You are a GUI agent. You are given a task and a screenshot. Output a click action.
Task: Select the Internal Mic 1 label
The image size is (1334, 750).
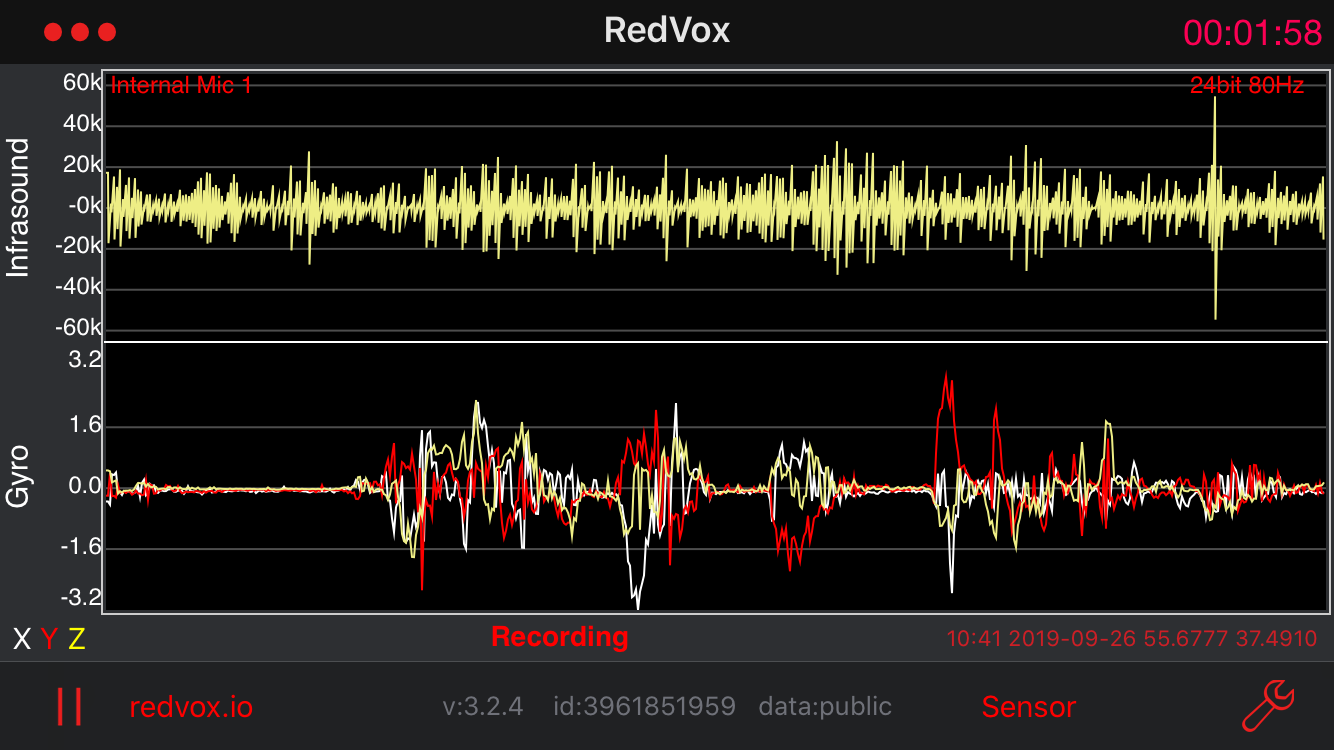click(x=181, y=86)
